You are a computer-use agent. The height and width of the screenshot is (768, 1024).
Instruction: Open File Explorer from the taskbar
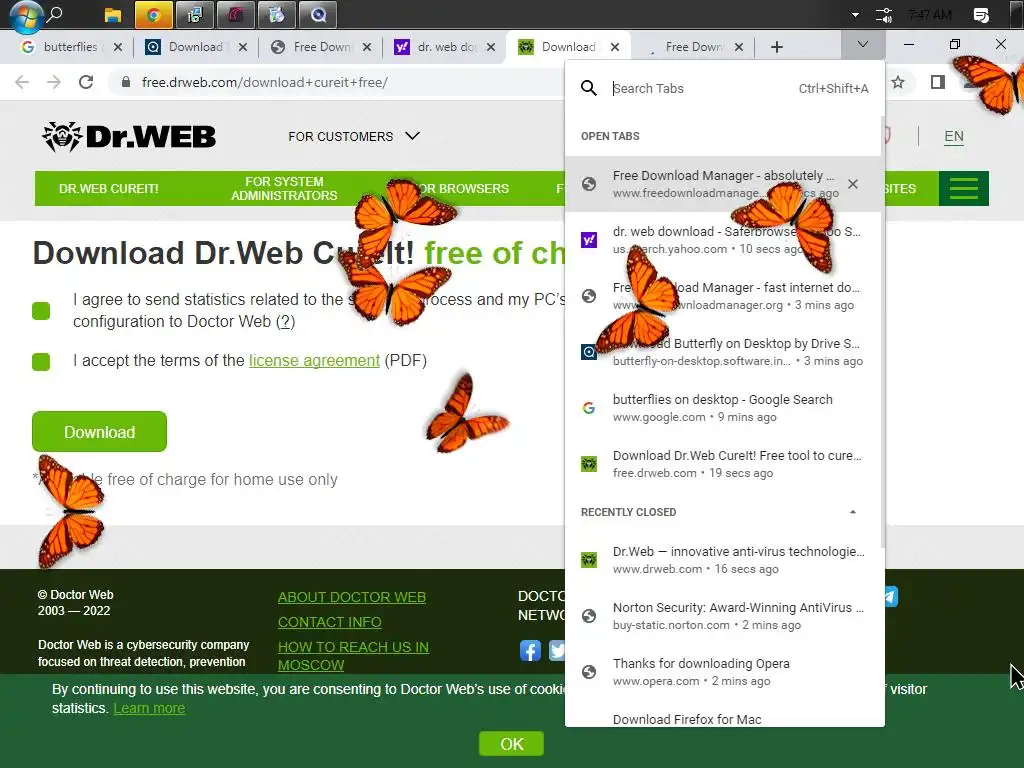coord(112,15)
